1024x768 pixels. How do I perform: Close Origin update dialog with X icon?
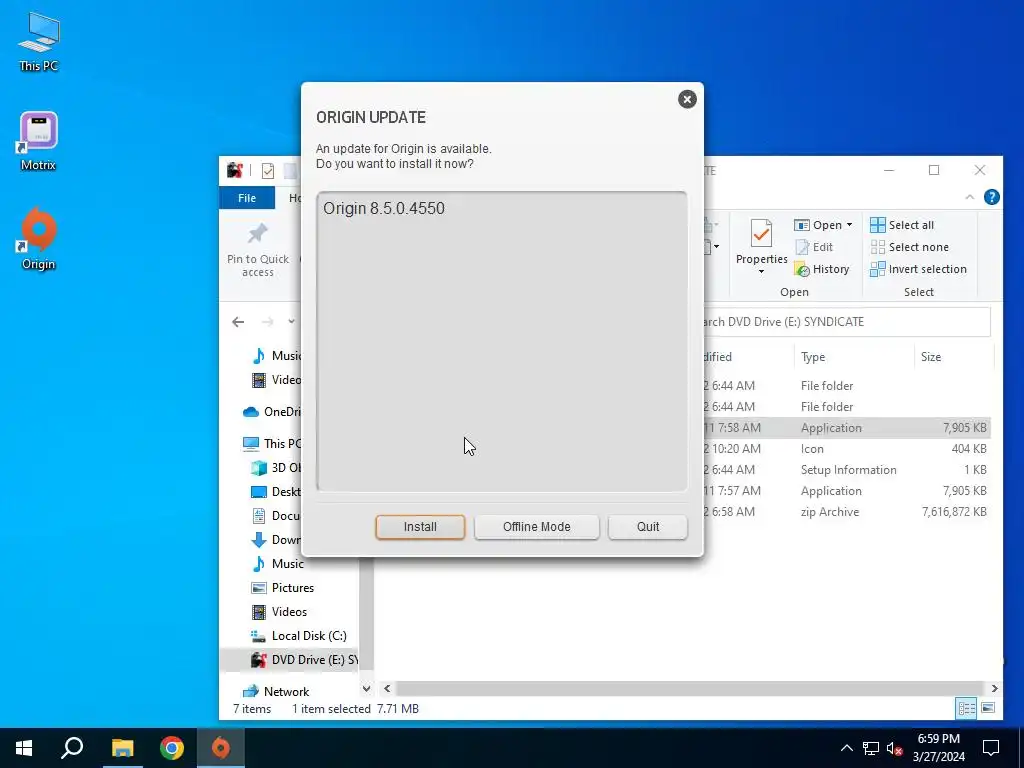(687, 99)
